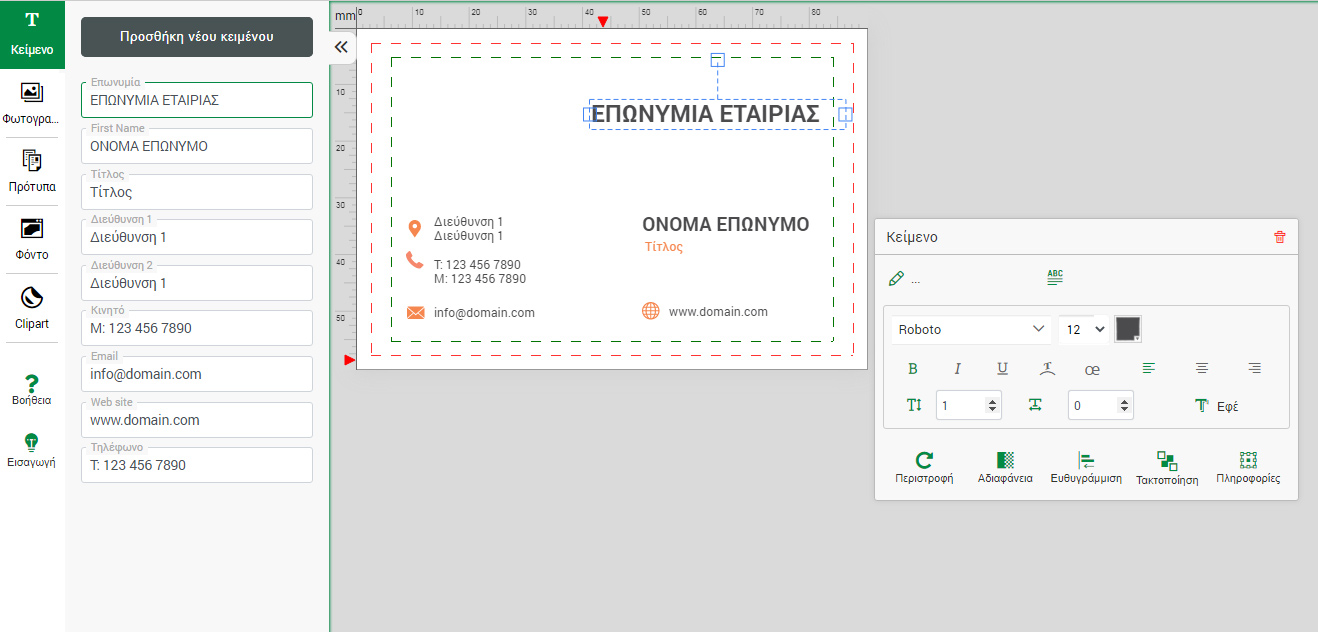This screenshot has height=632, width=1318.
Task: Open the font size 12 dropdown
Action: coord(1085,329)
